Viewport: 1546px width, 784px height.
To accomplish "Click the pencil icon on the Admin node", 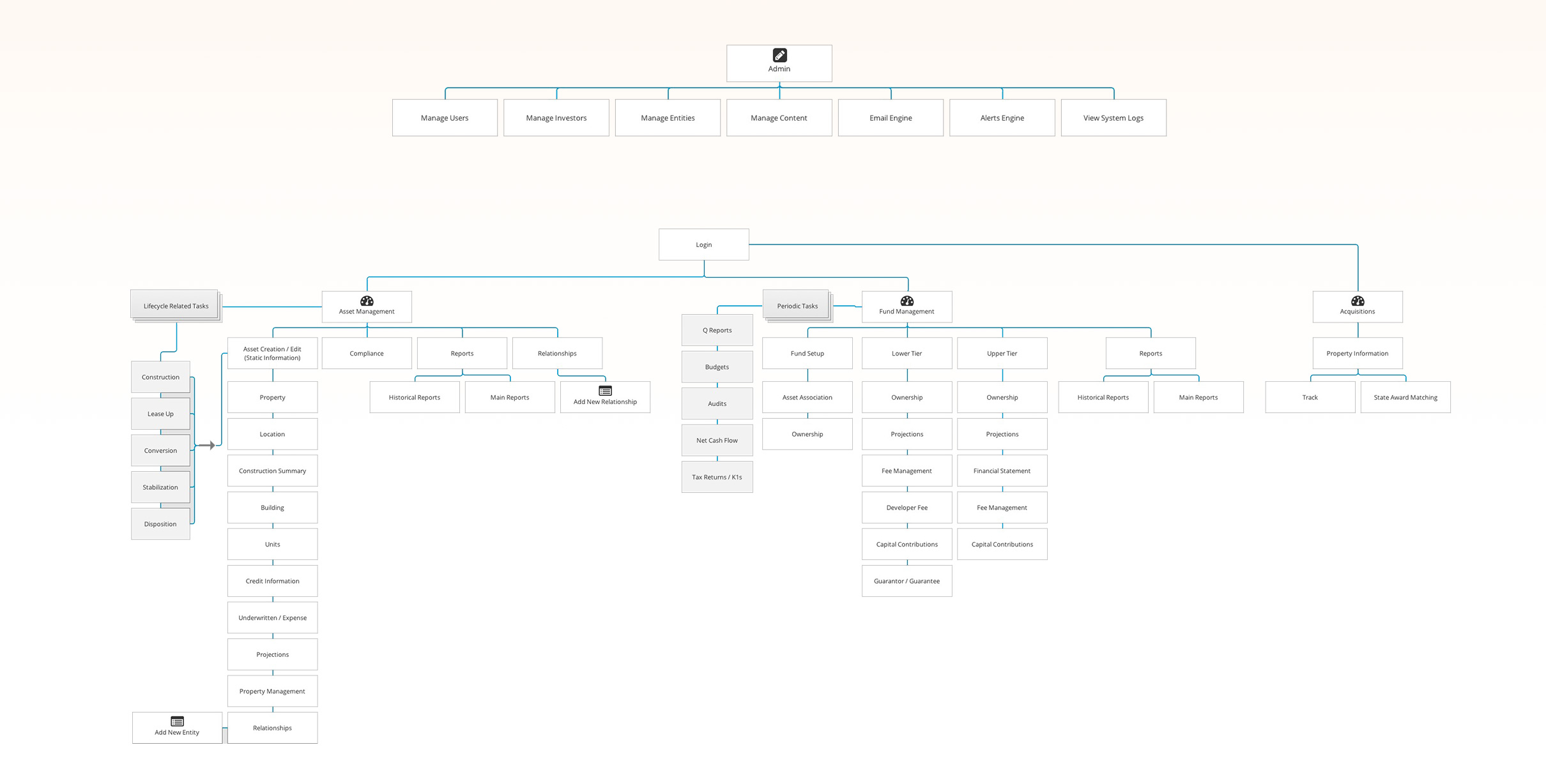I will 779,55.
